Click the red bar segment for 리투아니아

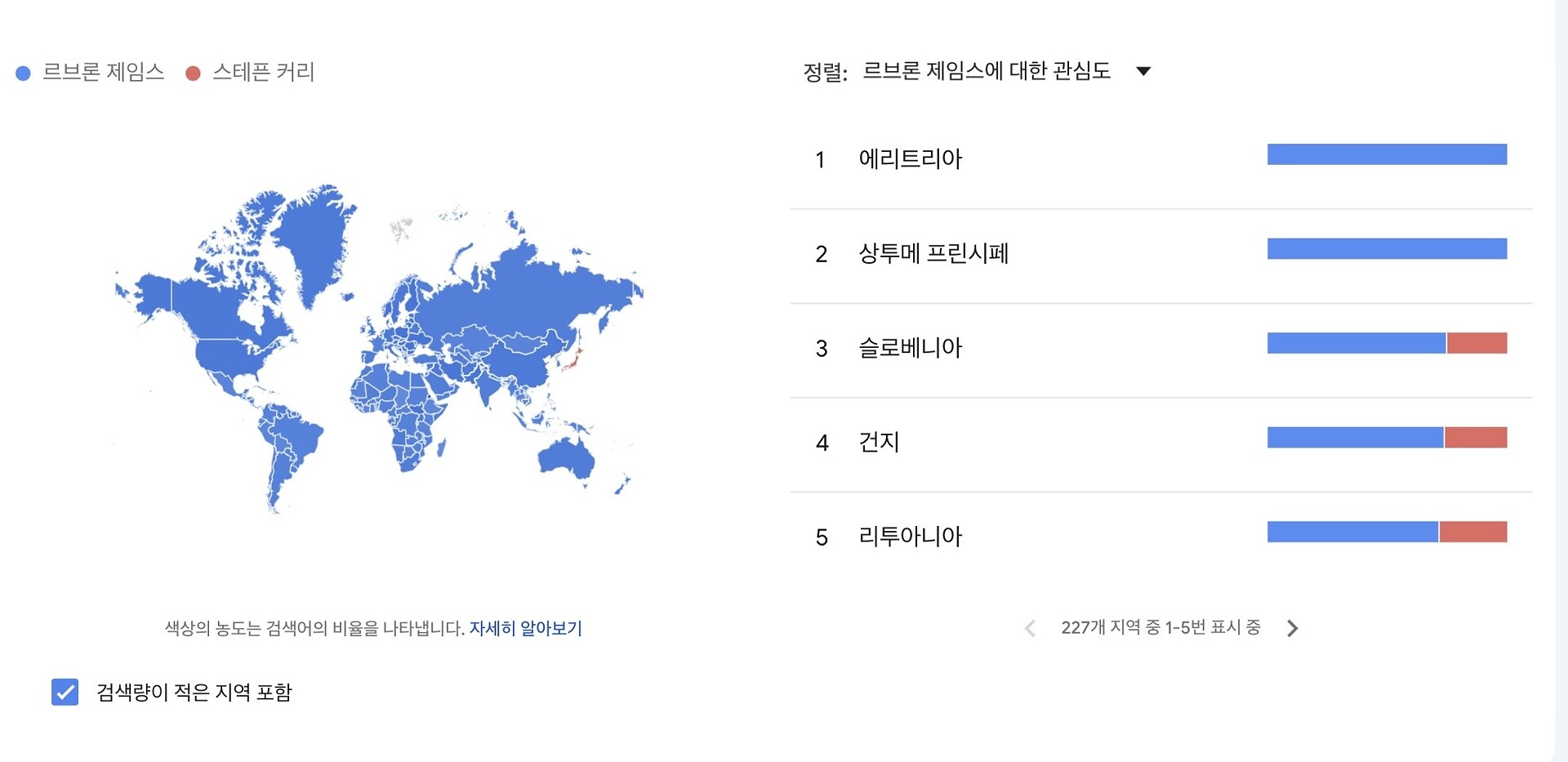1473,532
